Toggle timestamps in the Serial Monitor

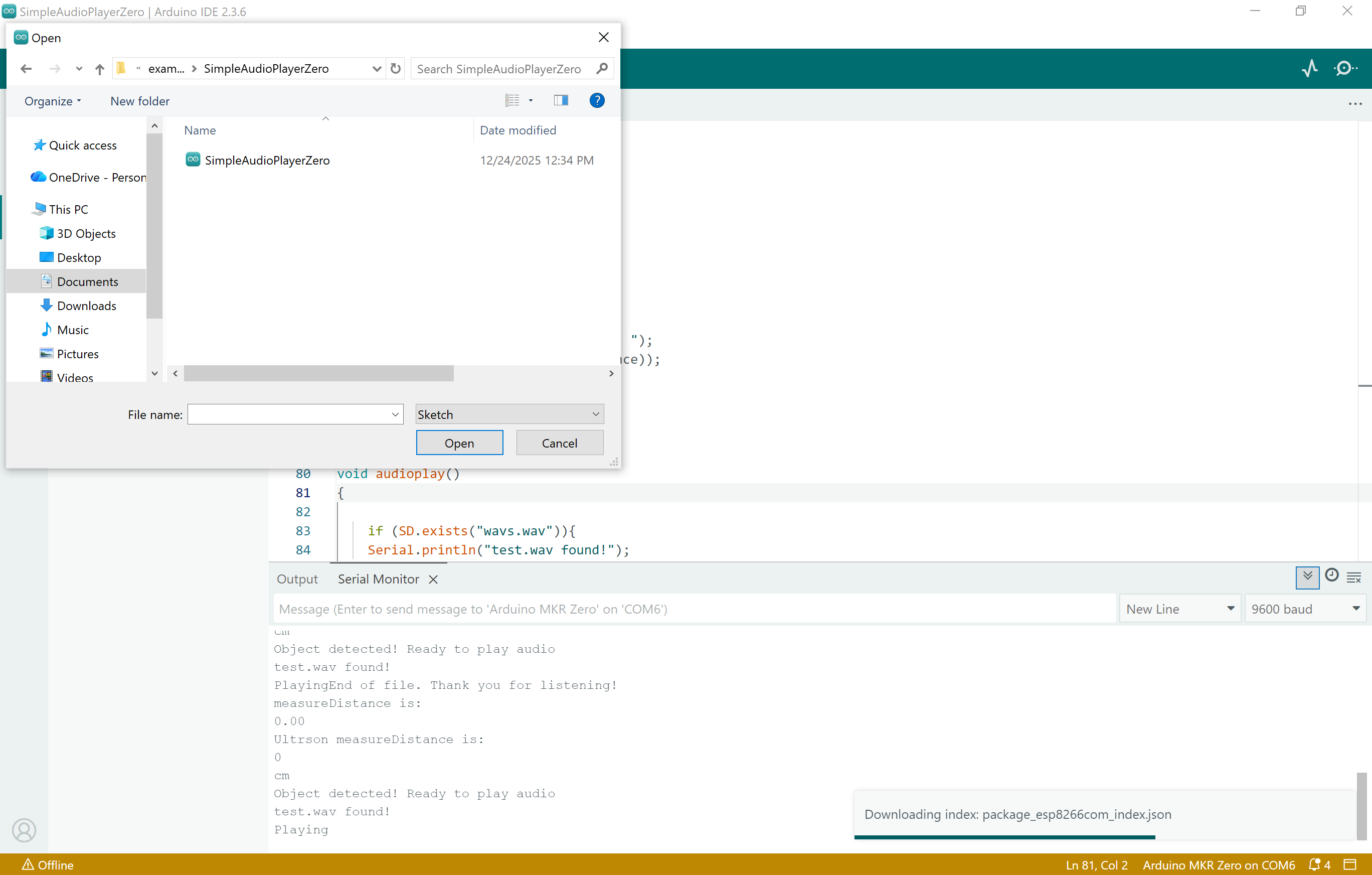1331,576
